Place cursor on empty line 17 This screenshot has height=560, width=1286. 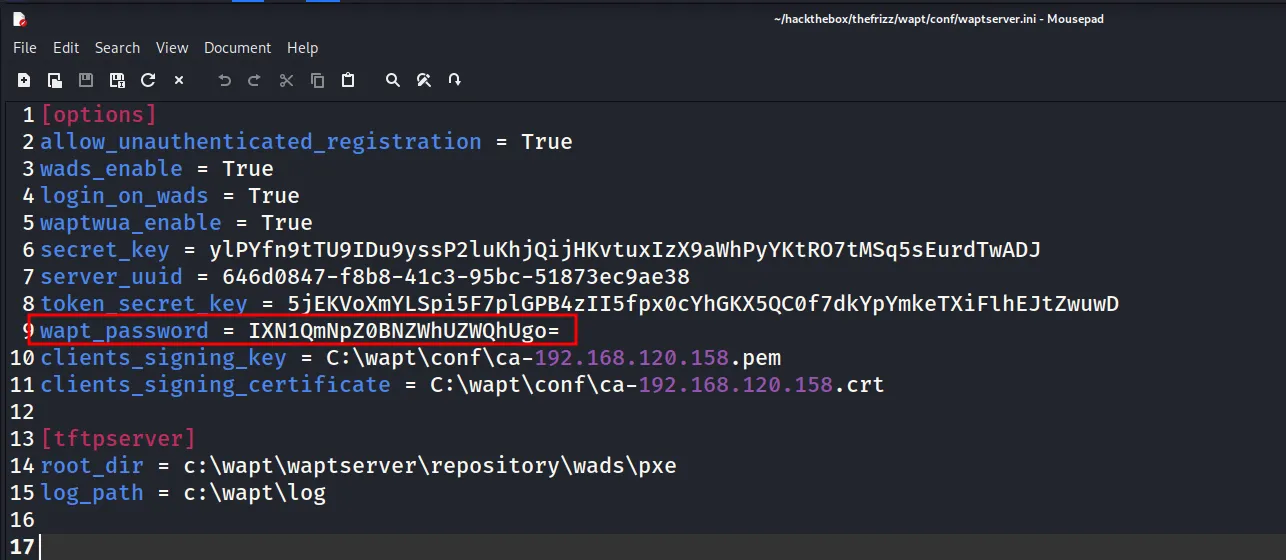coord(660,547)
